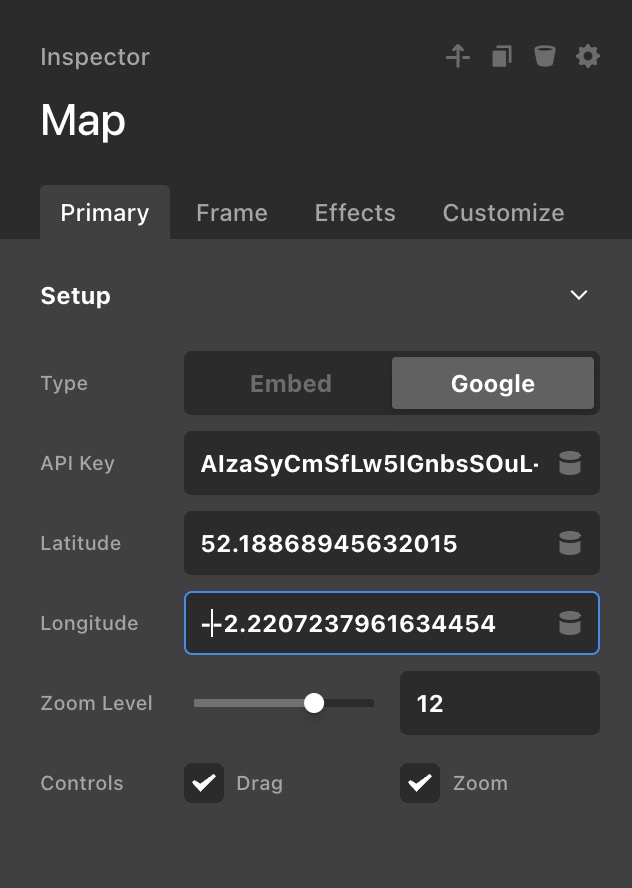
Task: Click into the API Key text field
Action: pyautogui.click(x=370, y=463)
